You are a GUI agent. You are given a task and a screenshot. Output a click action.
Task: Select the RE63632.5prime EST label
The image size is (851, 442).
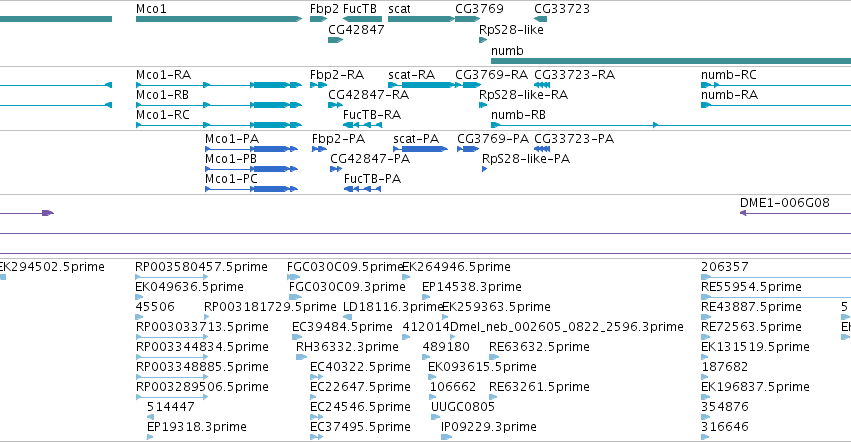539,346
